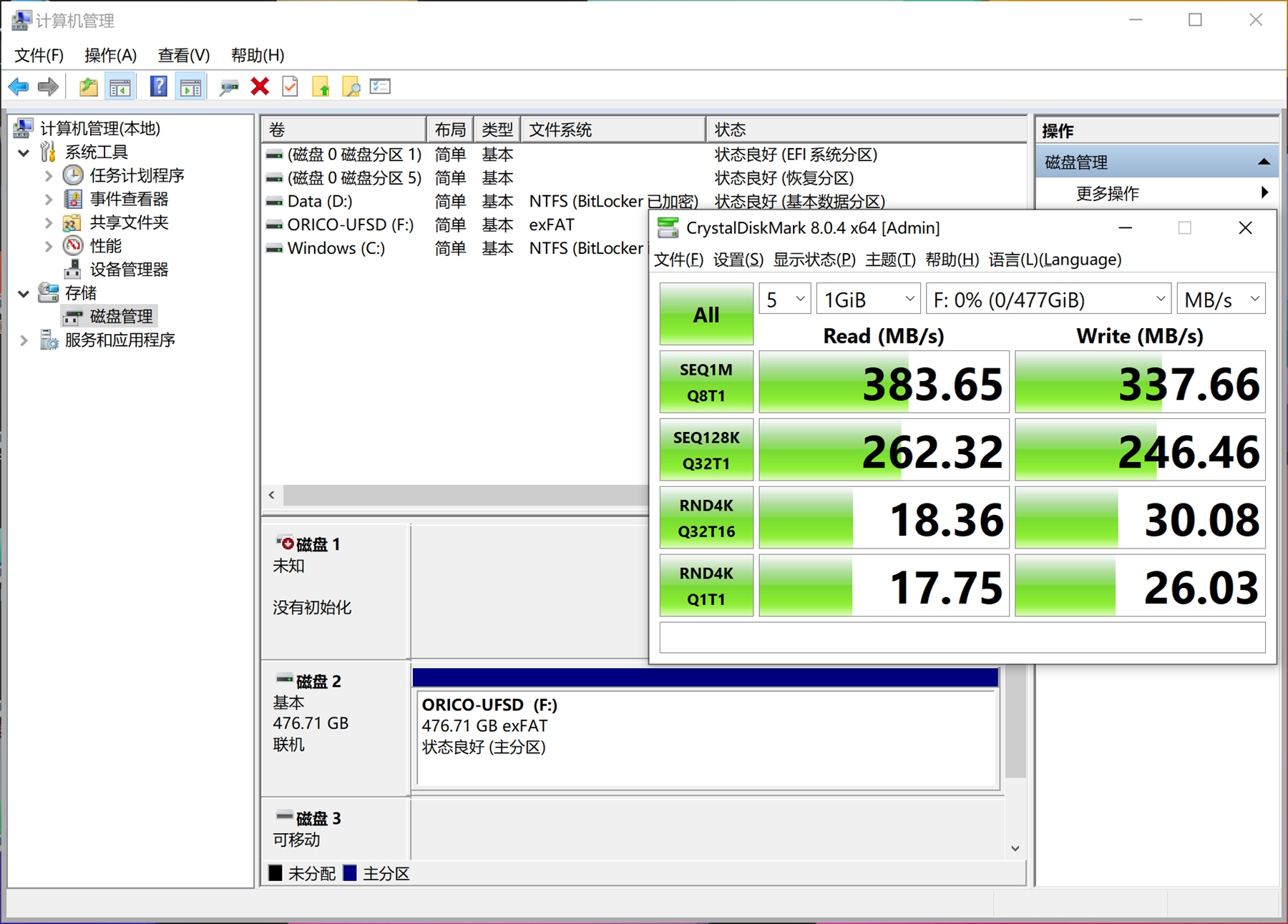Open the F: drive selection dropdown
This screenshot has width=1288, height=924.
1048,300
